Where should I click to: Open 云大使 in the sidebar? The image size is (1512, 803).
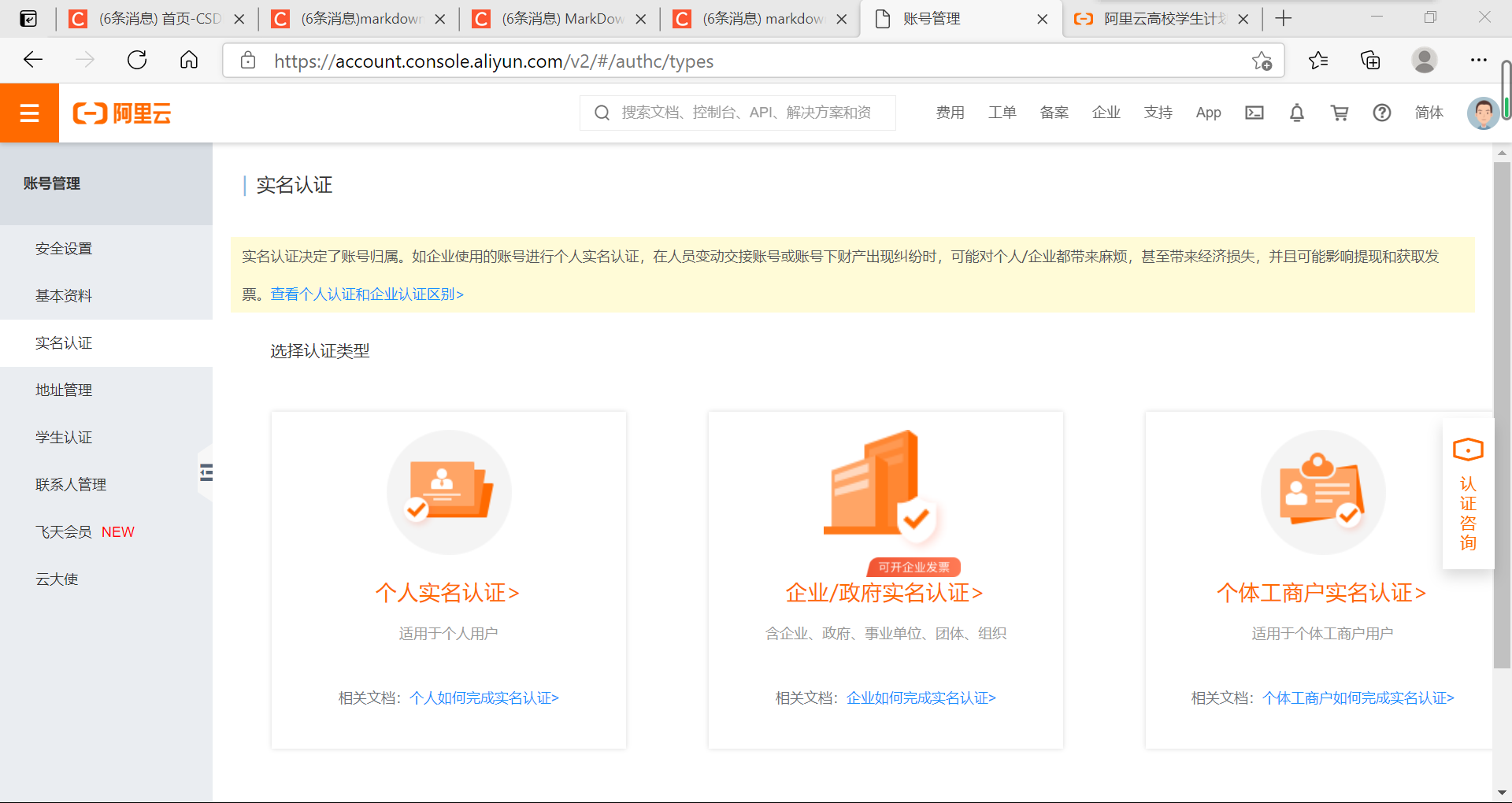point(106,579)
